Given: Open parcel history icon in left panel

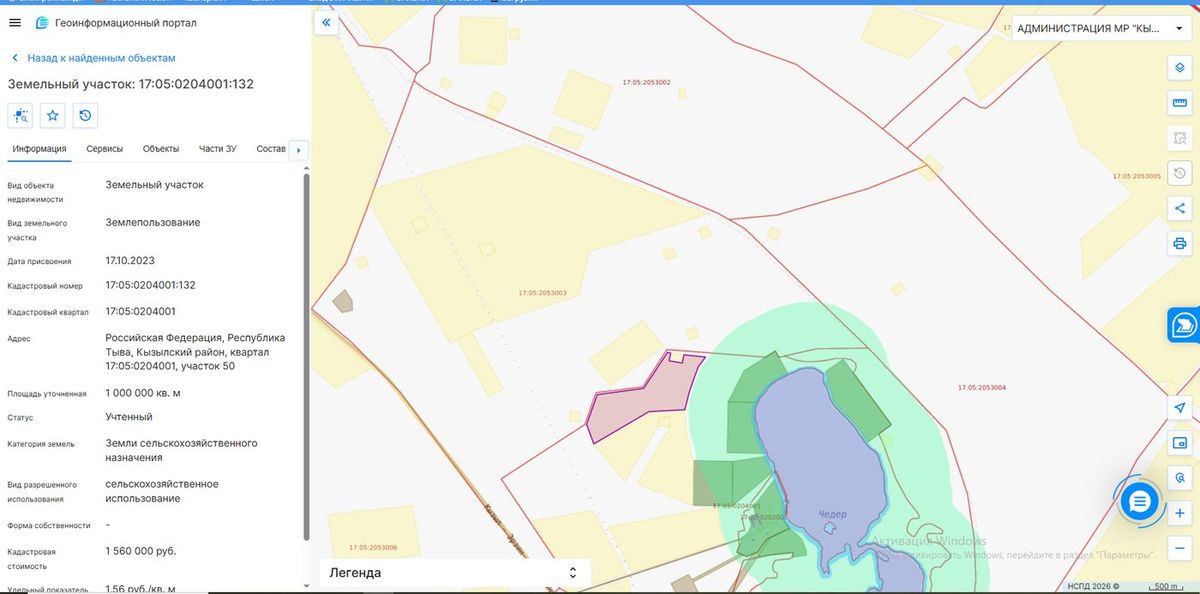Looking at the screenshot, I should (x=86, y=116).
